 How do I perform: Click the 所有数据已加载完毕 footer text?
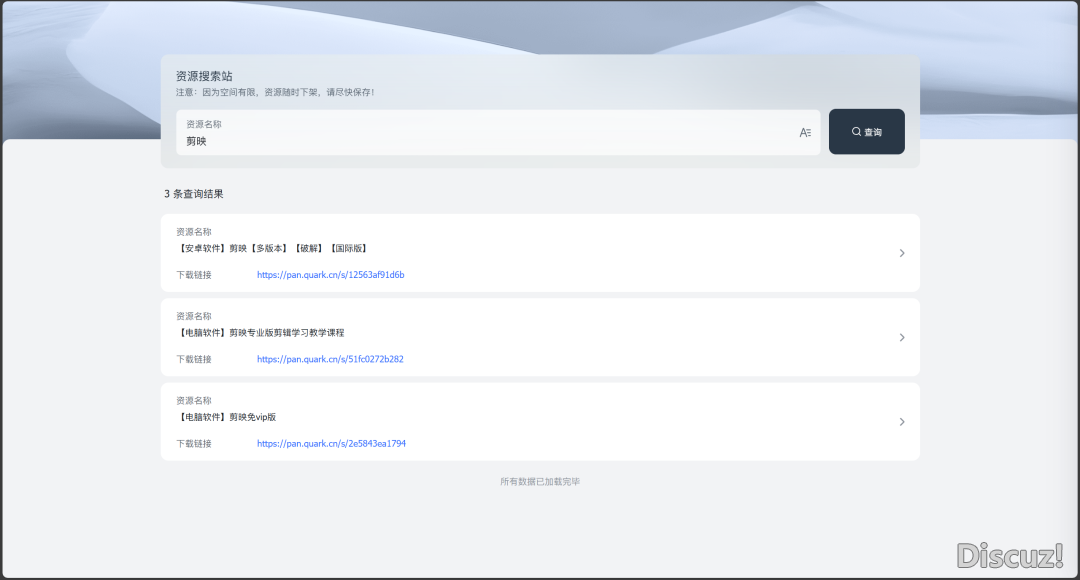point(540,481)
